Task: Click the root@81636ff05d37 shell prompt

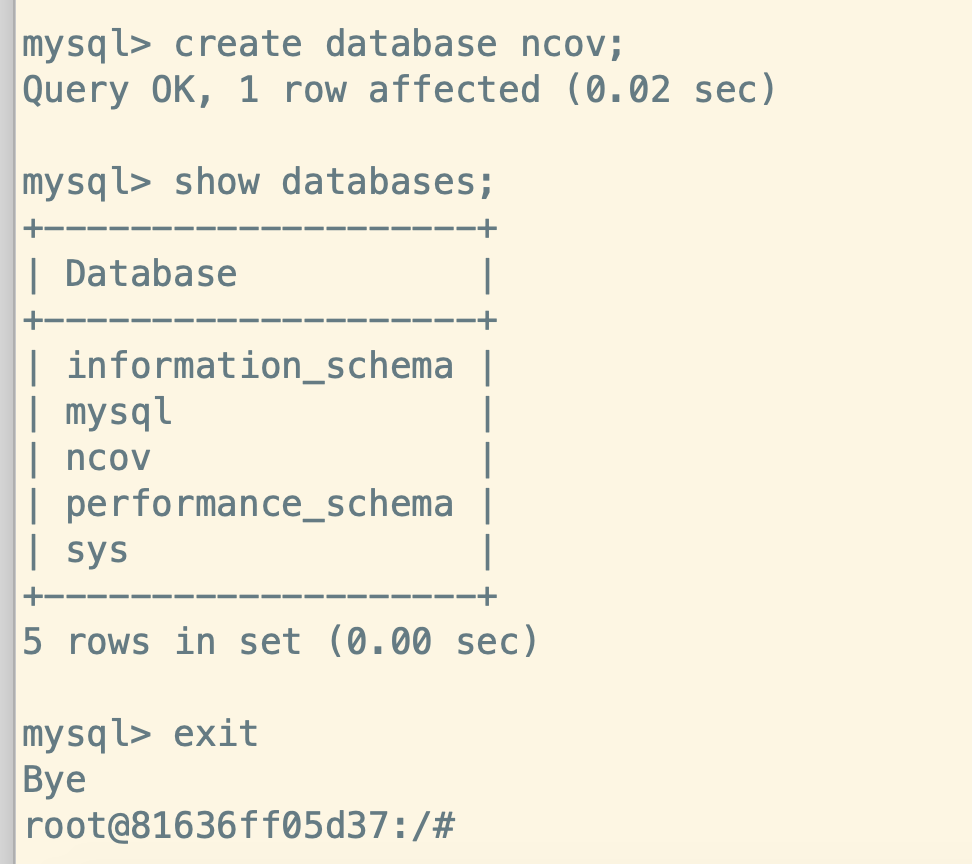Action: point(238,826)
